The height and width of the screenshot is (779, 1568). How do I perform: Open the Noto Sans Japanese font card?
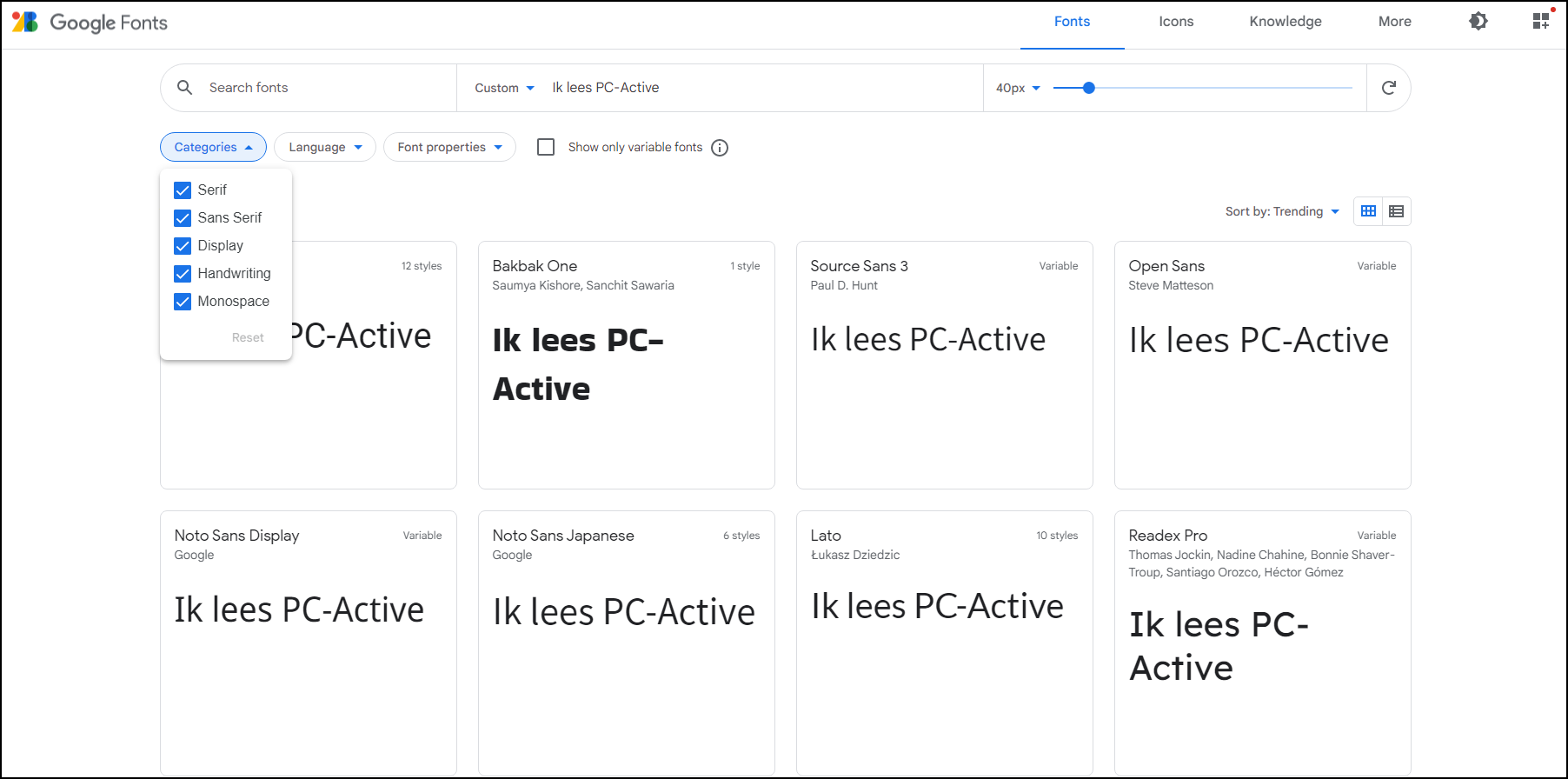click(x=626, y=643)
